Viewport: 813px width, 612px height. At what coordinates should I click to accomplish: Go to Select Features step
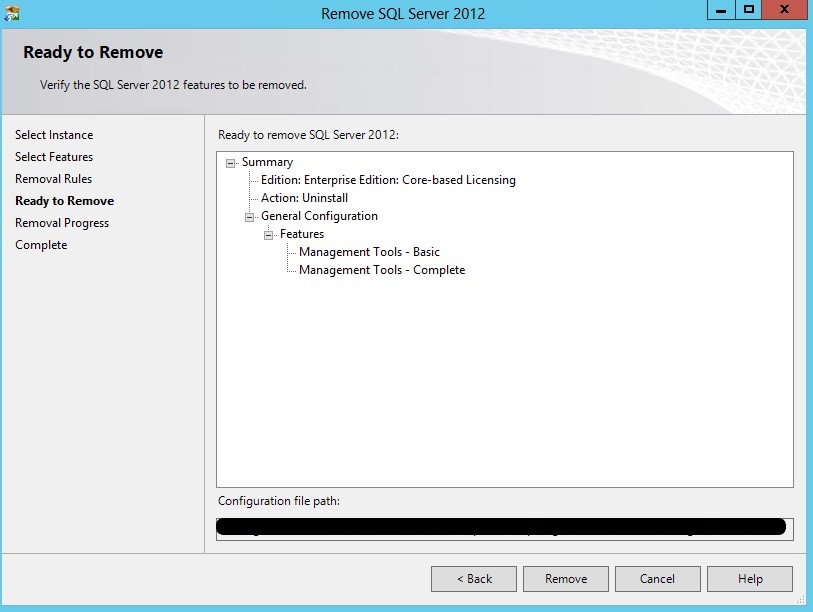click(54, 157)
